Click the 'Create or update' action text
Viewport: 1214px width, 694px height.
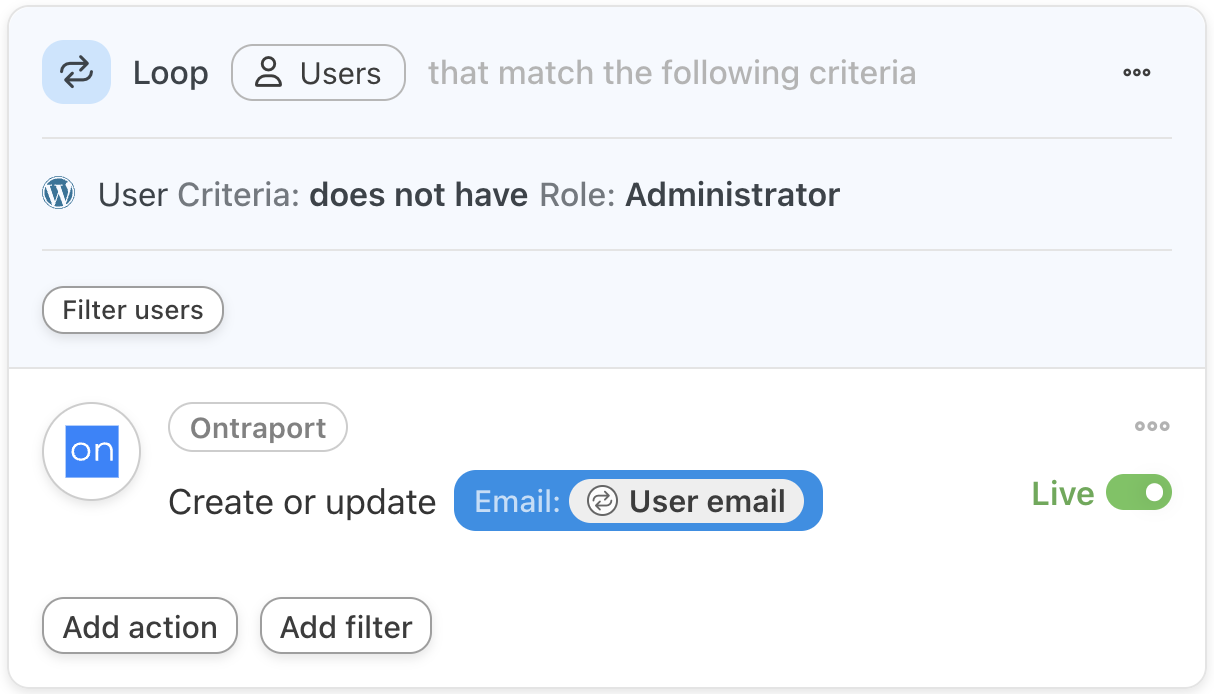302,502
